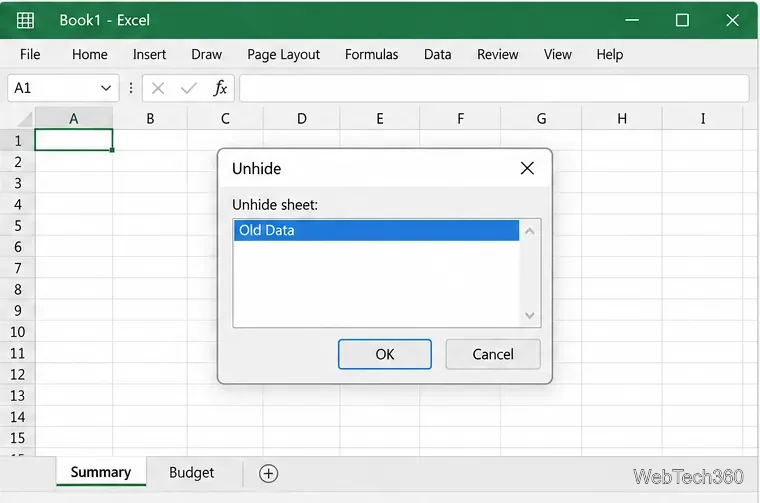
Task: Open the Formulas tab
Action: [x=372, y=54]
